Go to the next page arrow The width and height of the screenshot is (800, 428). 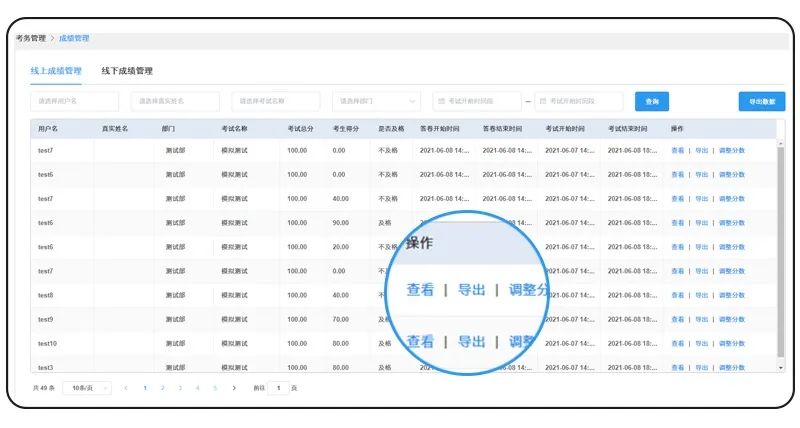coord(234,387)
